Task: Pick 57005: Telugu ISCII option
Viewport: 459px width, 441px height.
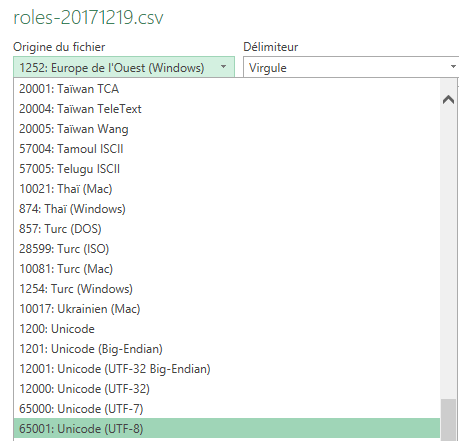Action: [227, 169]
